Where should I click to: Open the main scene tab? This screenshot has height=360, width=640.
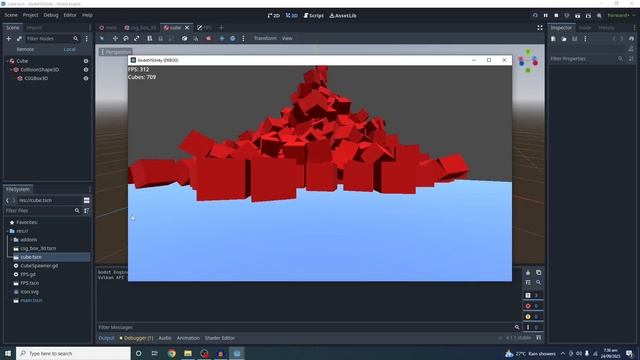point(108,28)
